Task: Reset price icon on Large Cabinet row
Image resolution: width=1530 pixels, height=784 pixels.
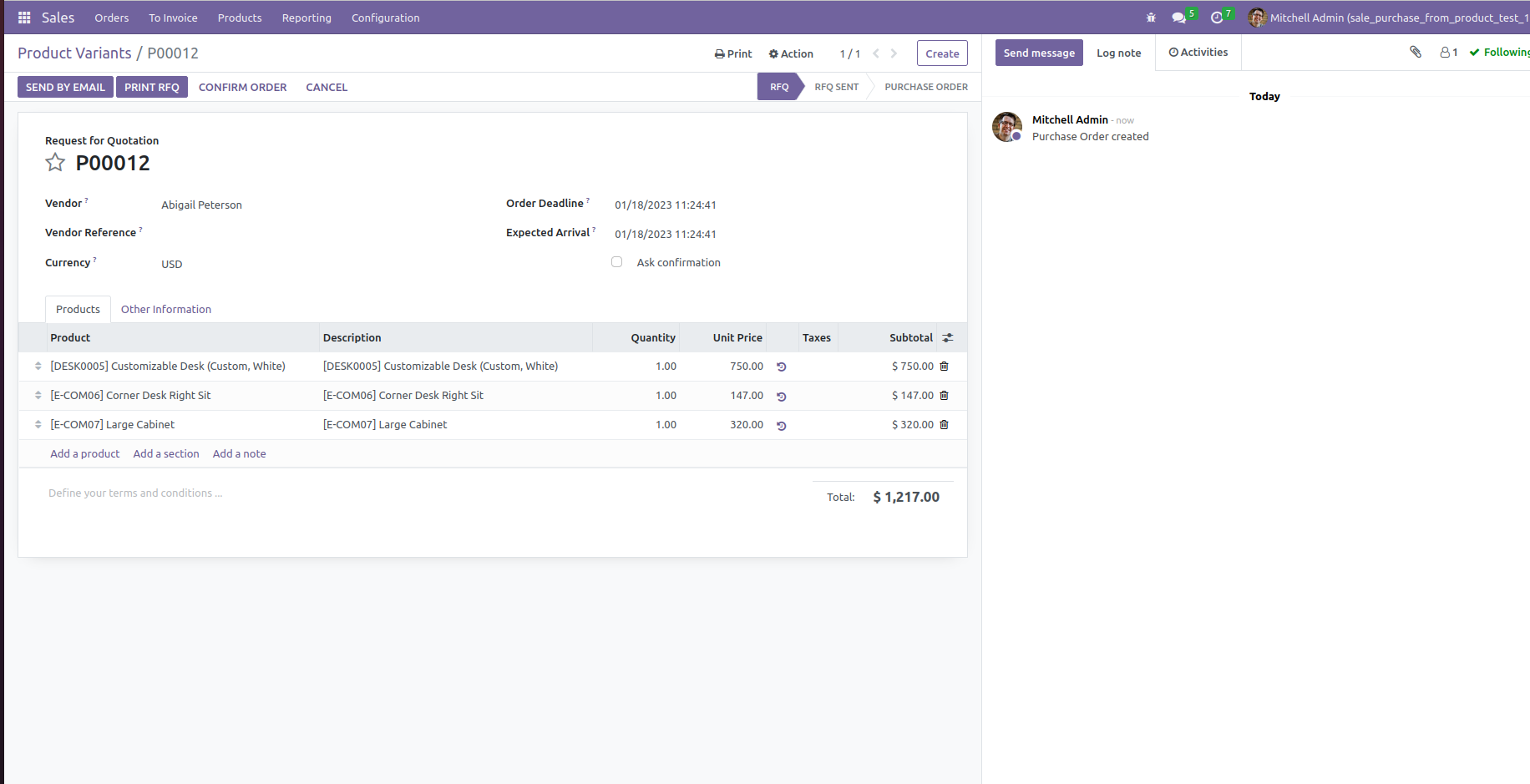Action: [x=782, y=426]
